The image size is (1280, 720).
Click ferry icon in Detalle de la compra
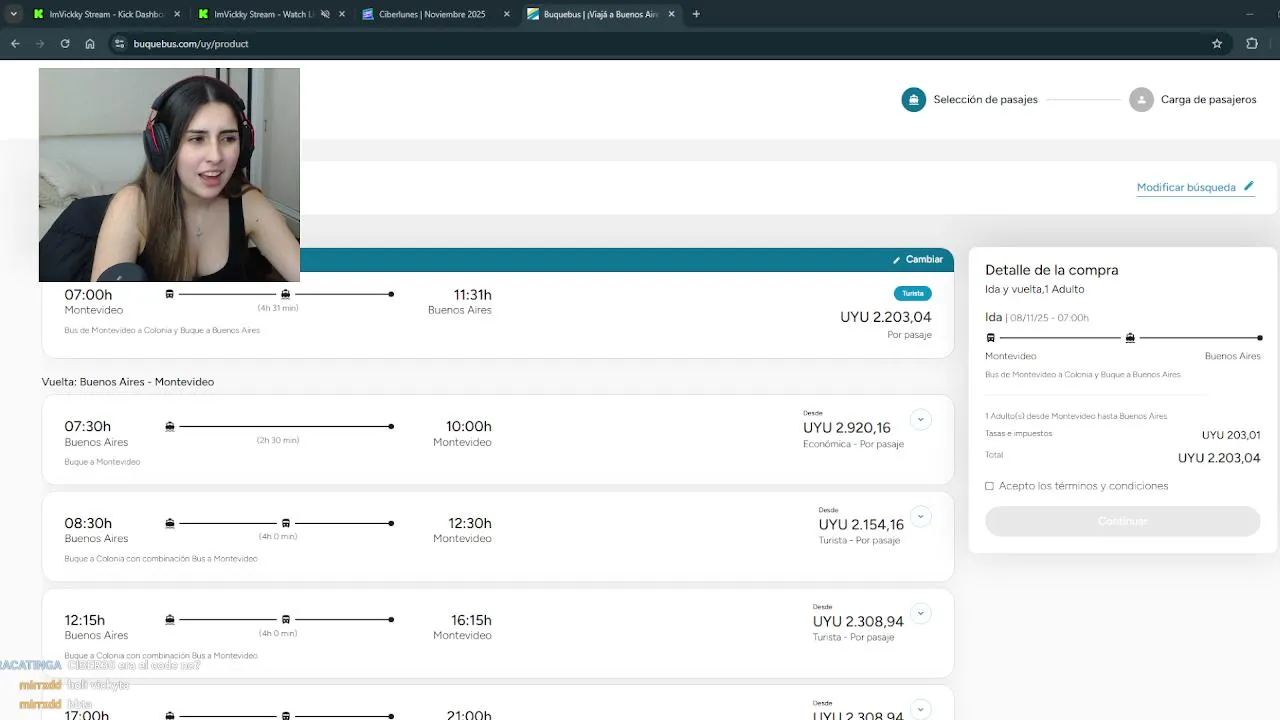[x=1130, y=338]
